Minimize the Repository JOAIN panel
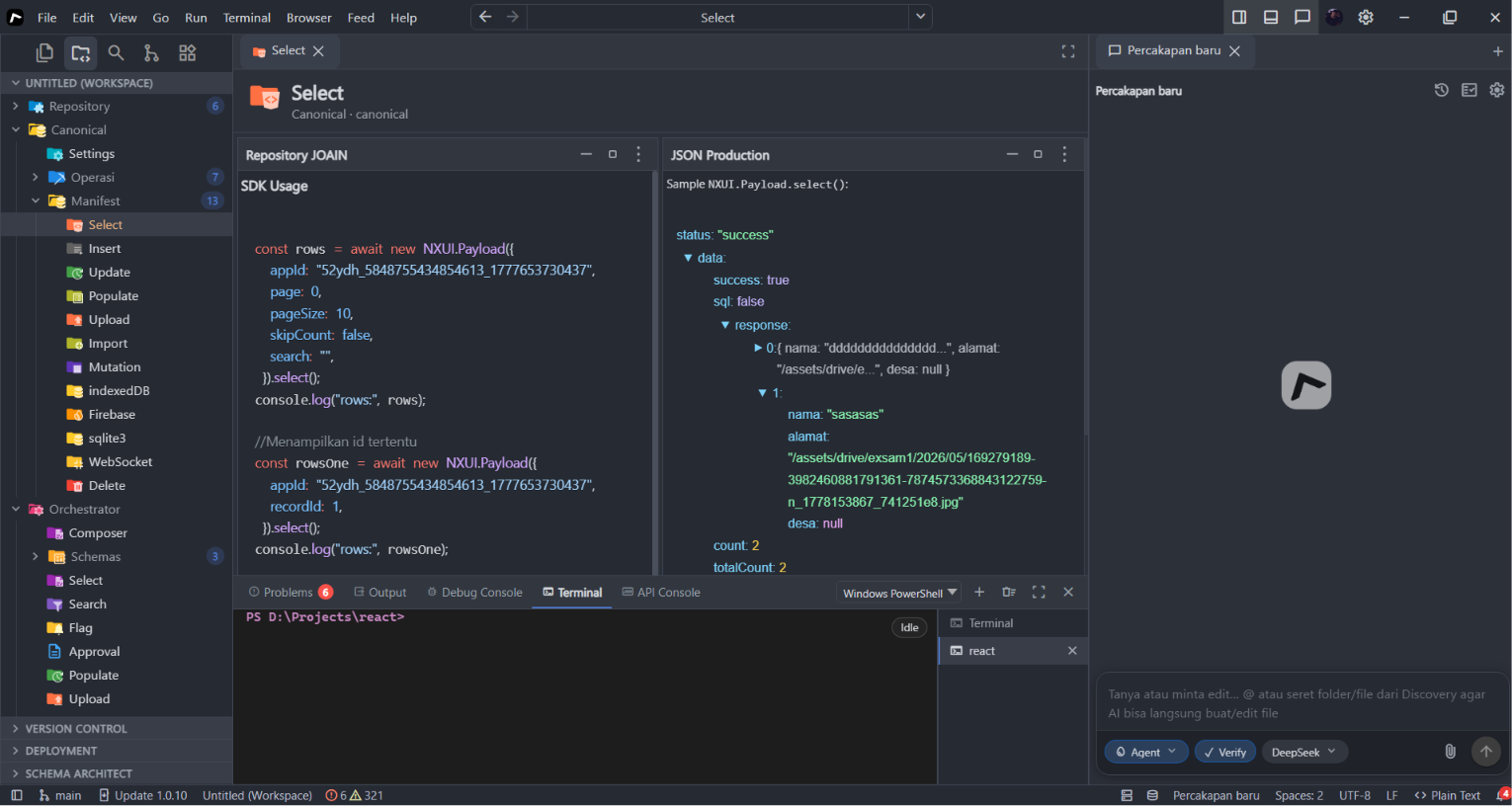 pos(586,154)
